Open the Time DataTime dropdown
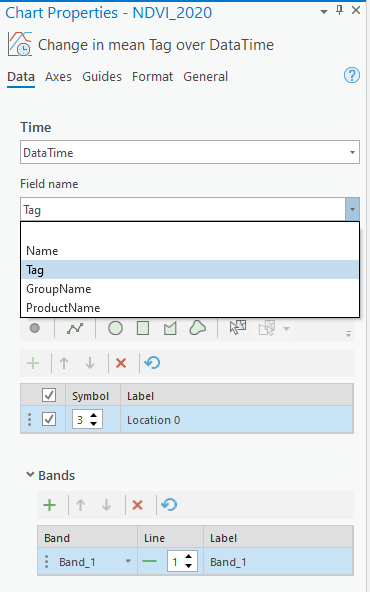The height and width of the screenshot is (592, 370). click(x=190, y=153)
